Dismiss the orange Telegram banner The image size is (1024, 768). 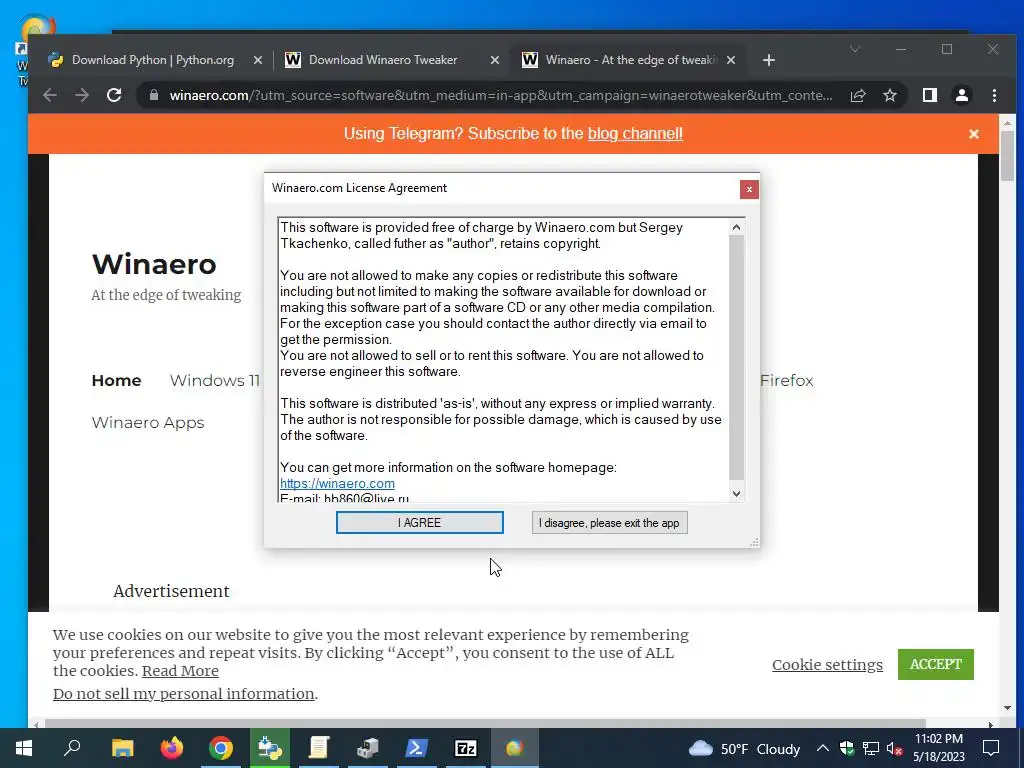(974, 133)
